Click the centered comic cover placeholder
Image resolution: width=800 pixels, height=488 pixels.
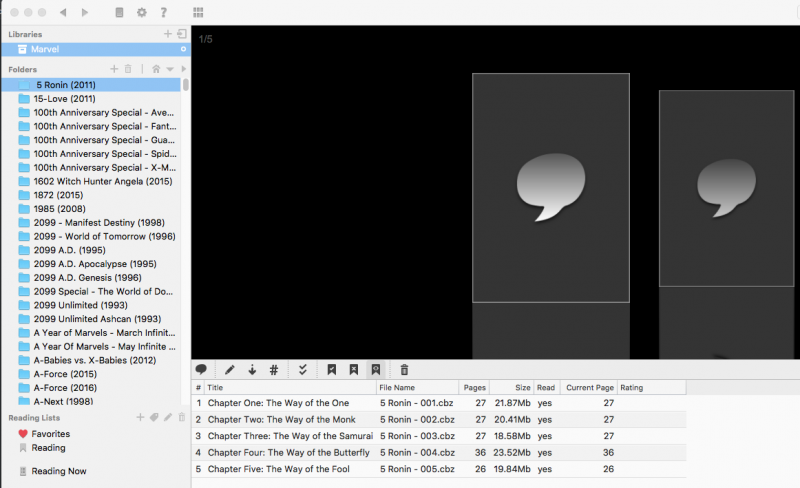(x=551, y=188)
